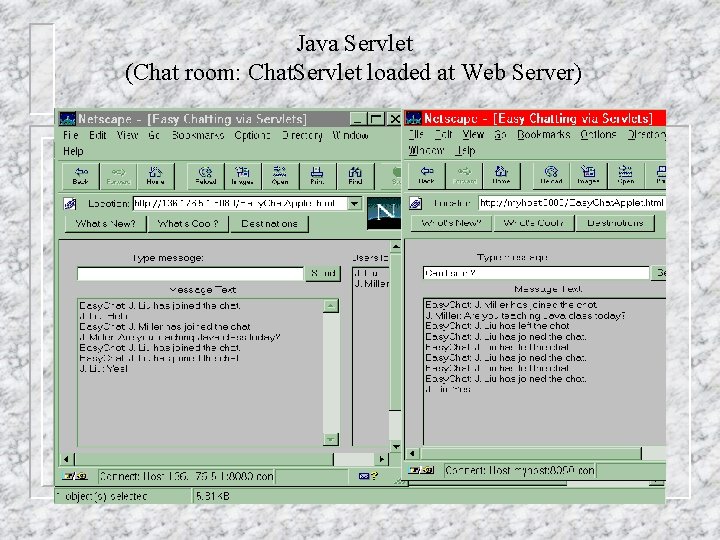
Task: Open the Options menu in the right window
Action: (x=598, y=135)
